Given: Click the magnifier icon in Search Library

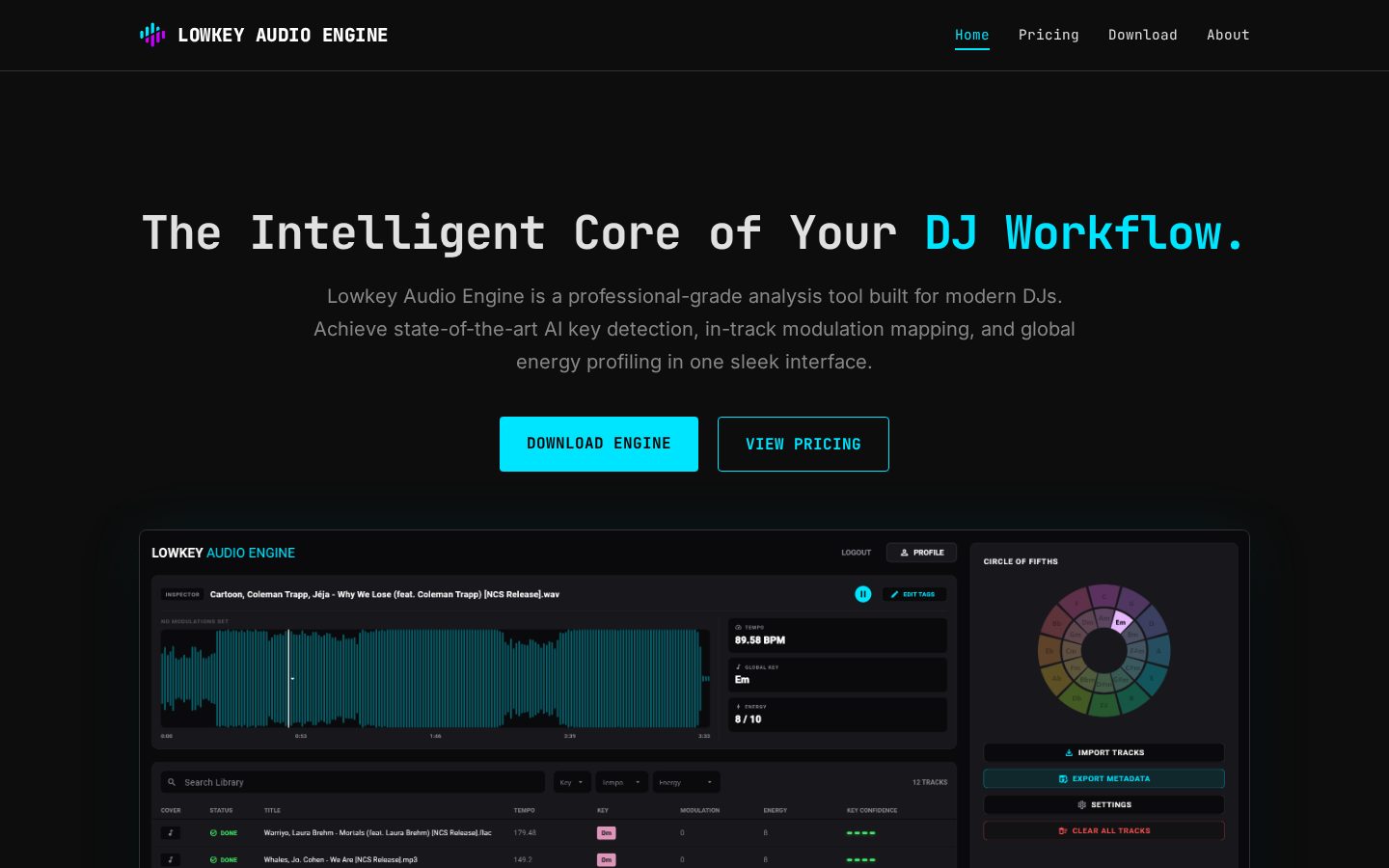Looking at the screenshot, I should (x=172, y=782).
